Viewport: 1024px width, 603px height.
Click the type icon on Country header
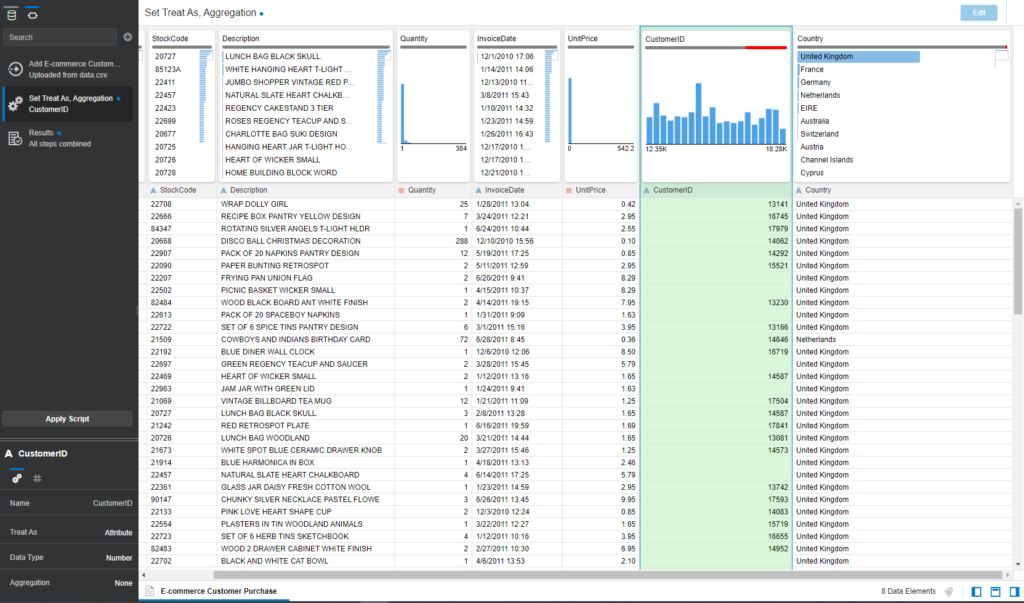coord(799,191)
